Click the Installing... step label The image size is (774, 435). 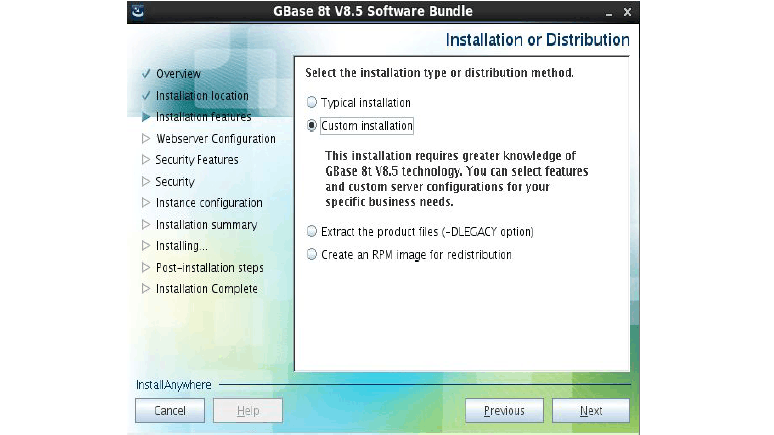[182, 246]
